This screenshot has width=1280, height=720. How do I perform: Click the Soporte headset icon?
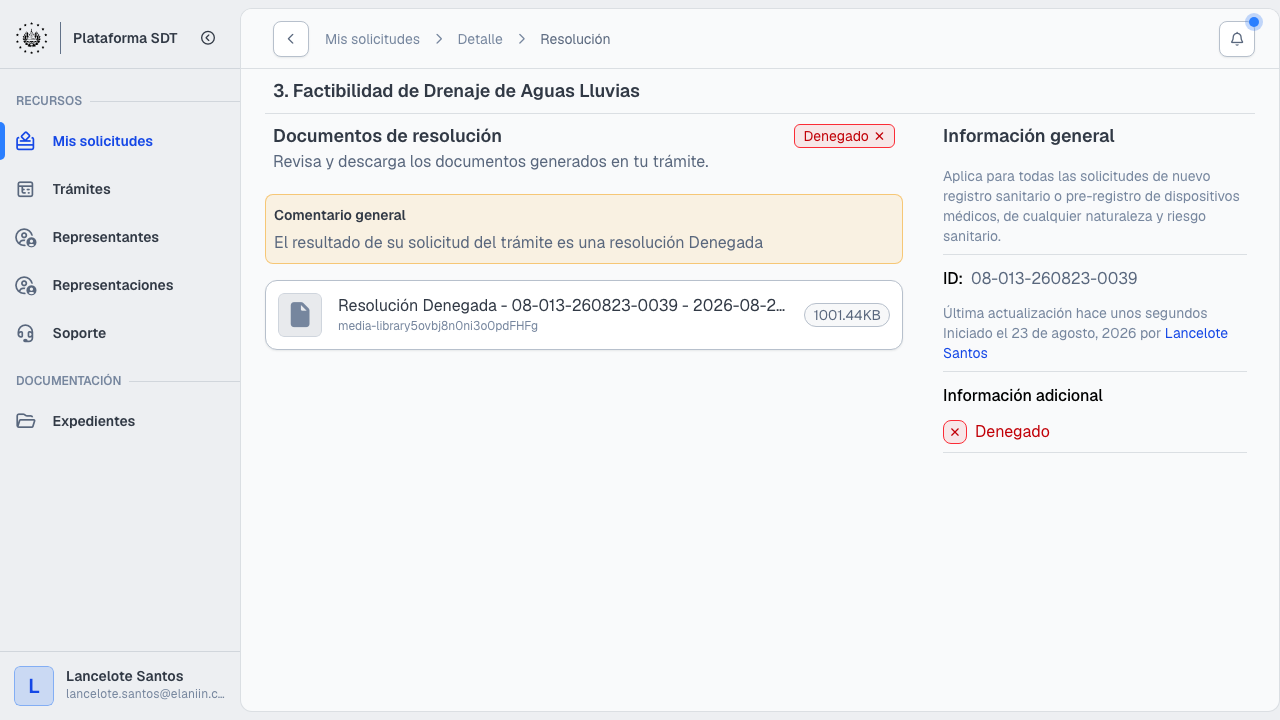pyautogui.click(x=26, y=333)
